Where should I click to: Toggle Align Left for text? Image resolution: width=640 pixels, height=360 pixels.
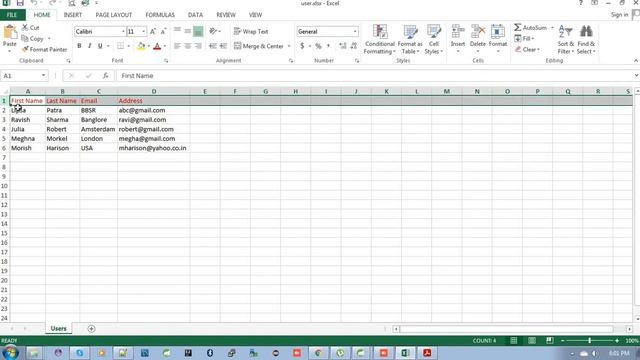click(x=177, y=46)
